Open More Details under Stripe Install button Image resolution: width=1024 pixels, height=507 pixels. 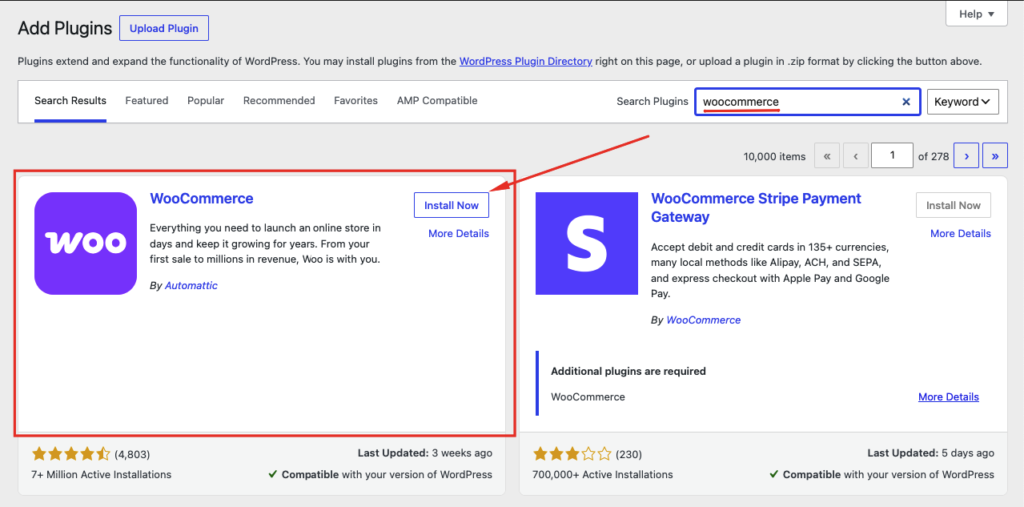tap(961, 233)
